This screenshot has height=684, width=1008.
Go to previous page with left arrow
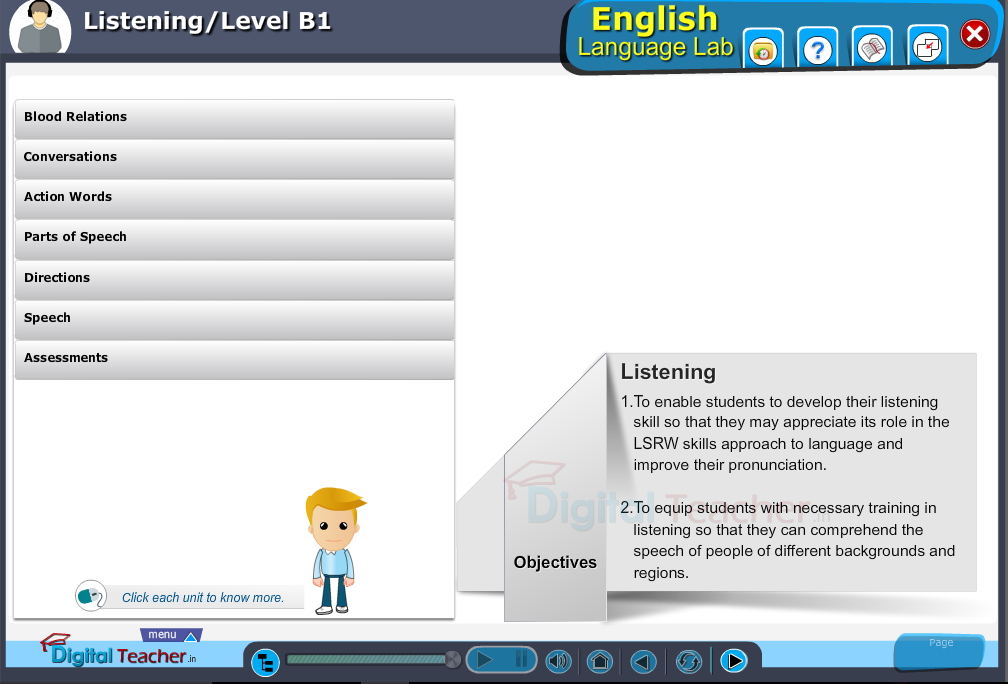tap(643, 661)
